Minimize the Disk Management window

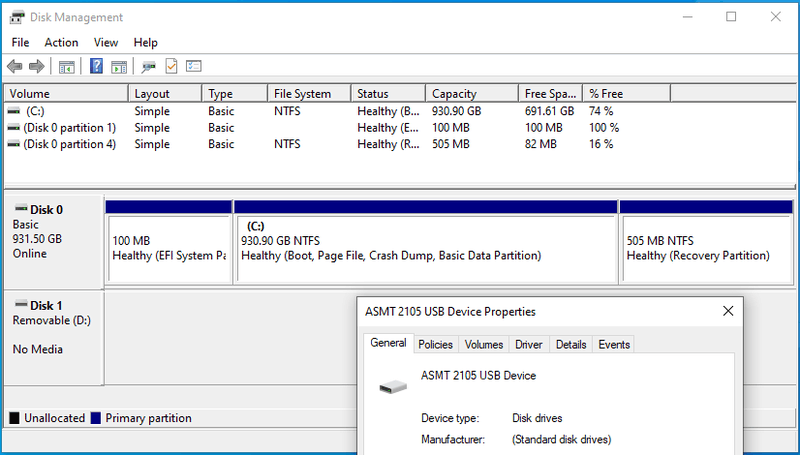687,17
